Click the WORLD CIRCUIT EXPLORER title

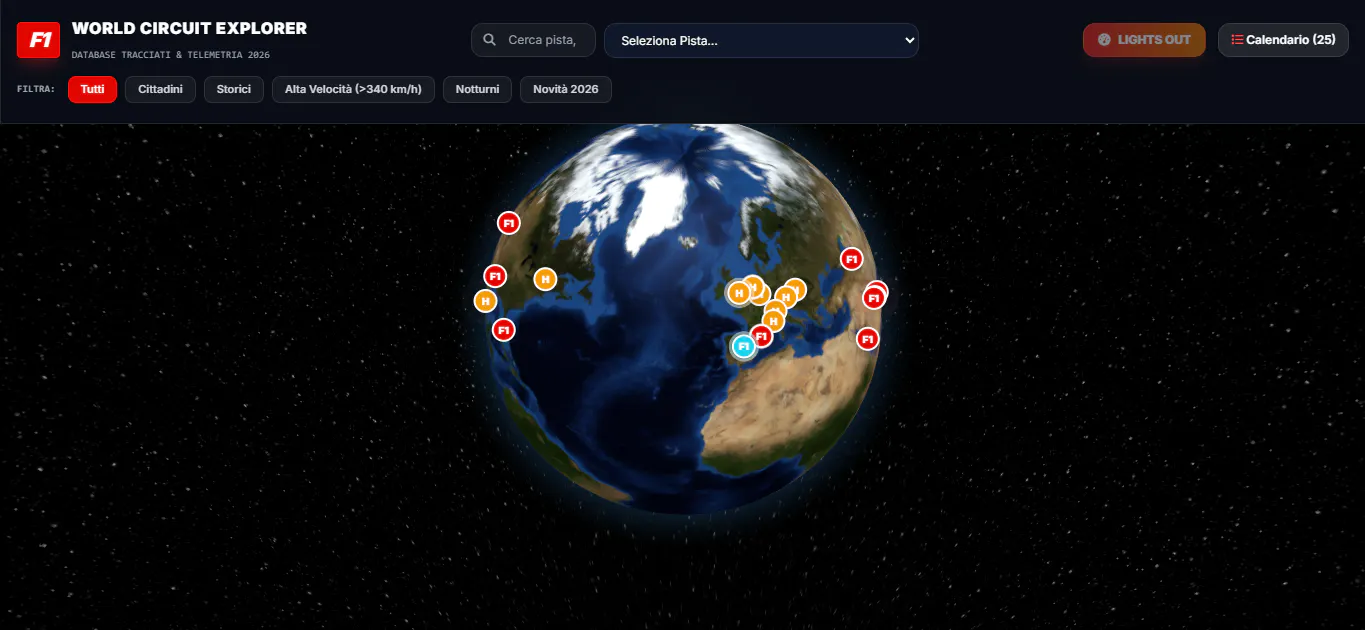coord(189,28)
